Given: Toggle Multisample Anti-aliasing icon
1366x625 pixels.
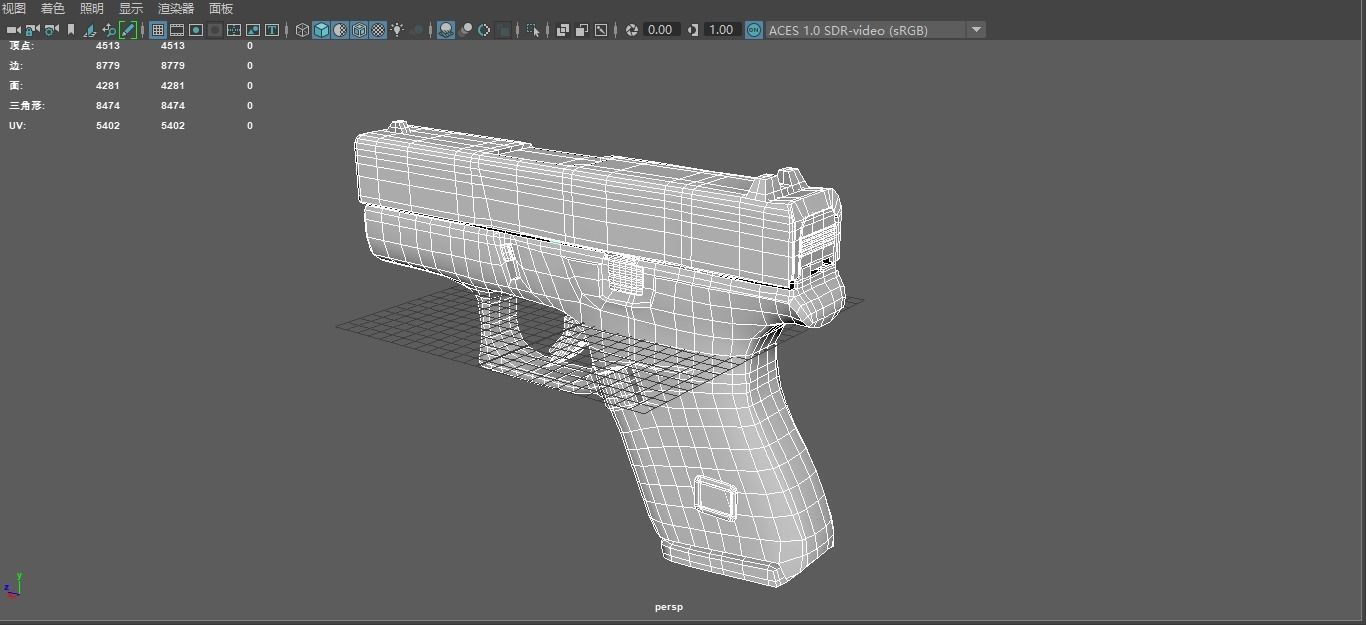Looking at the screenshot, I should point(484,30).
